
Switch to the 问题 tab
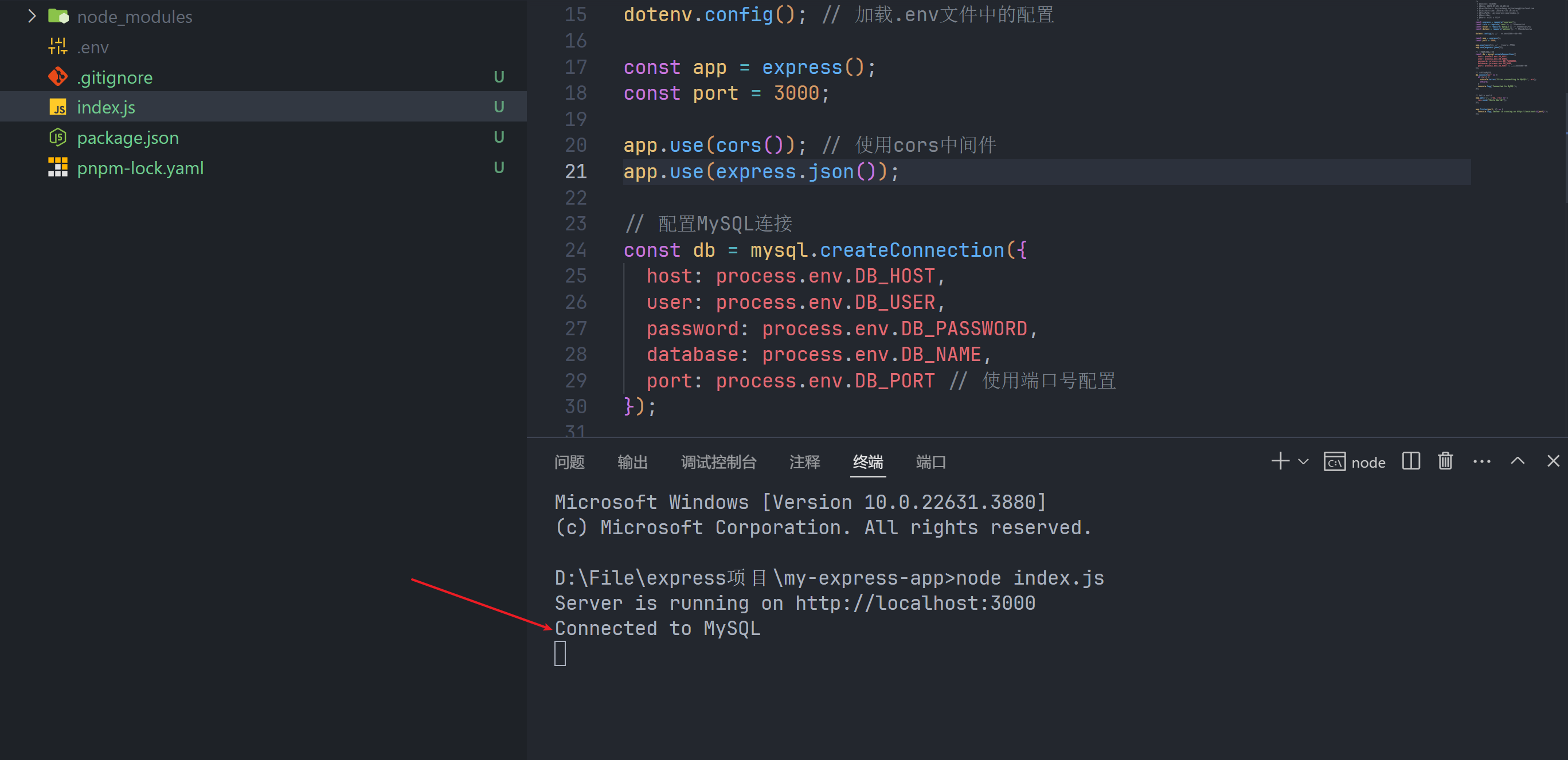[569, 463]
